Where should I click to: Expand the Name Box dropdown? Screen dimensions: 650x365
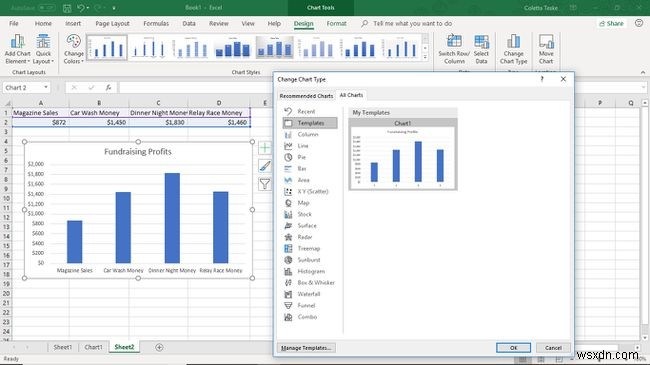coord(46,88)
